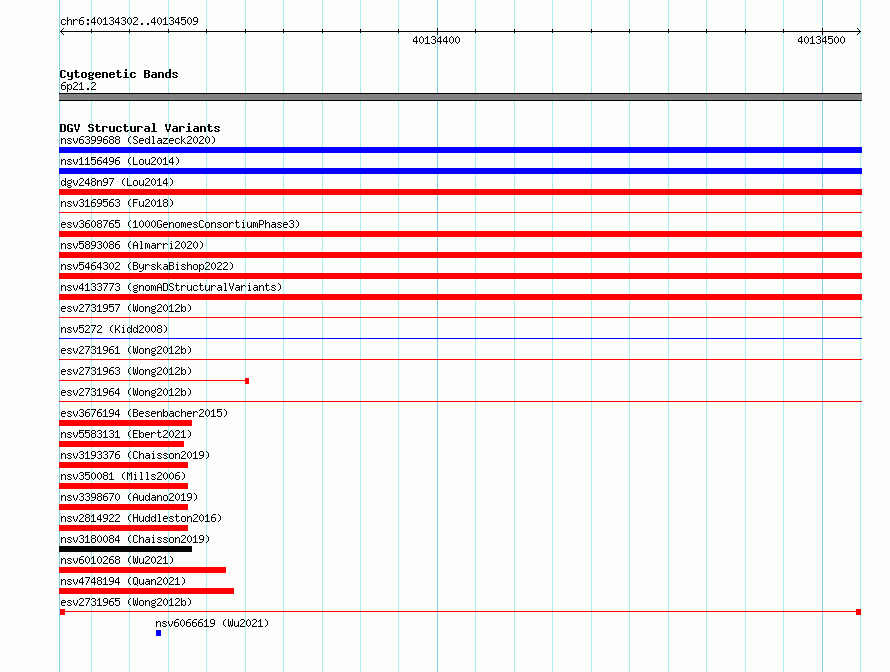890x672 pixels.
Task: Click the blue bar for nsv6399688
Action: coord(460,150)
